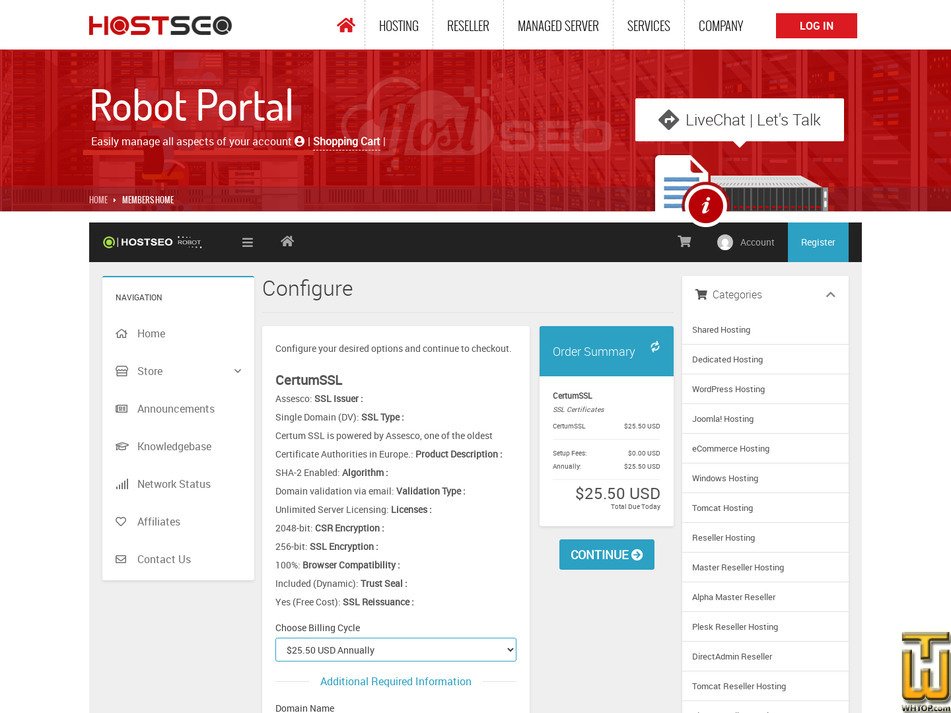Click the red home icon in the main navigation
The height and width of the screenshot is (713, 951).
pos(345,25)
